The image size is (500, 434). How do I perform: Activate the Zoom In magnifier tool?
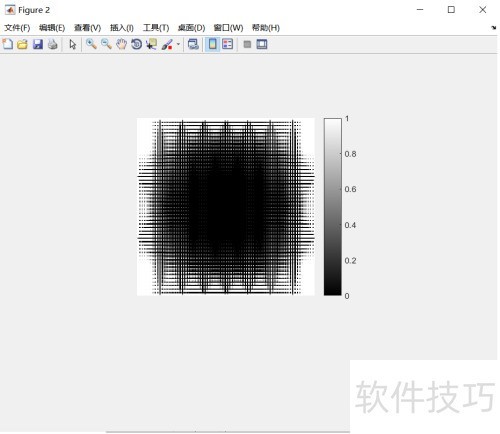coord(91,44)
